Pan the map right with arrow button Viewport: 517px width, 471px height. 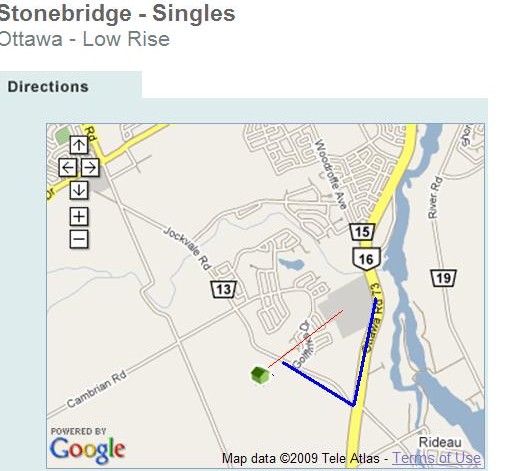[90, 167]
